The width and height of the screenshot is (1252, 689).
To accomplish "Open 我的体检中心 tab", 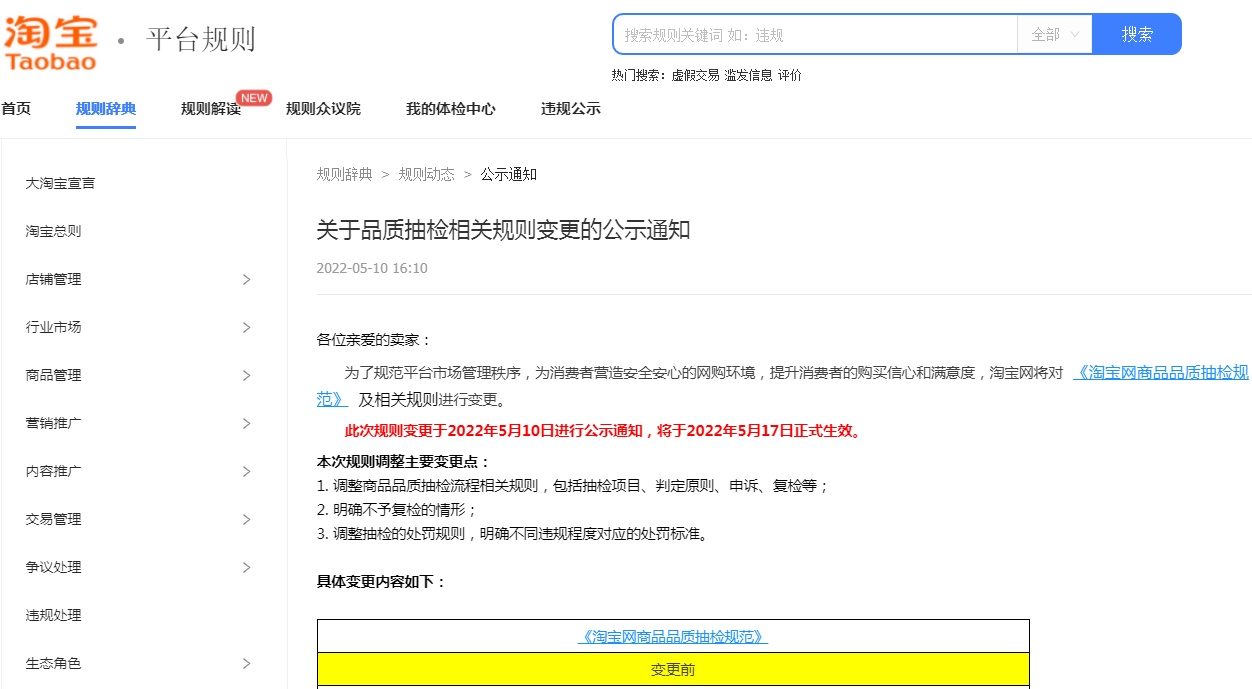I will [x=450, y=109].
